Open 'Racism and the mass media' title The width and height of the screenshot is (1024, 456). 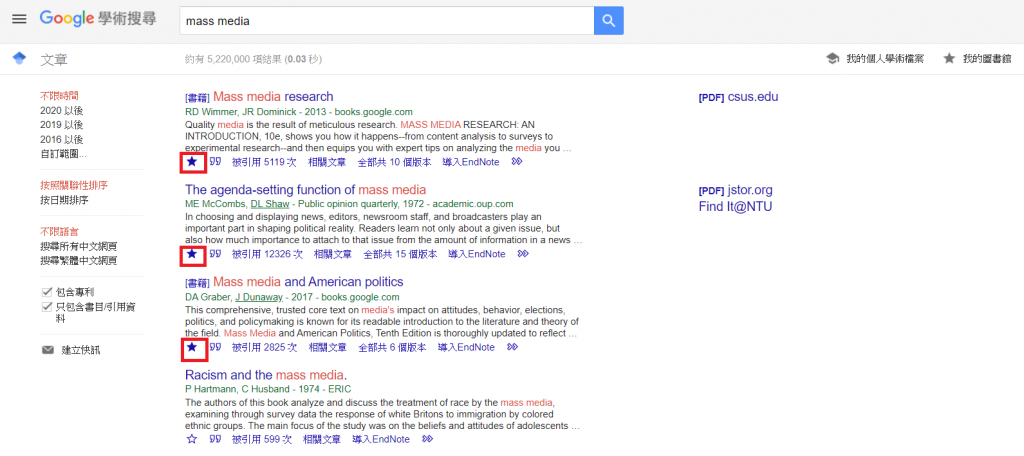pyautogui.click(x=266, y=375)
